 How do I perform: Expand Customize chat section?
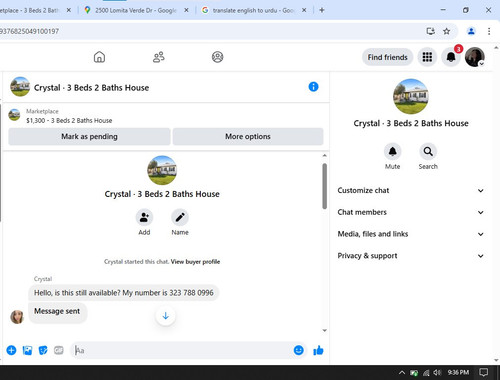pos(410,191)
